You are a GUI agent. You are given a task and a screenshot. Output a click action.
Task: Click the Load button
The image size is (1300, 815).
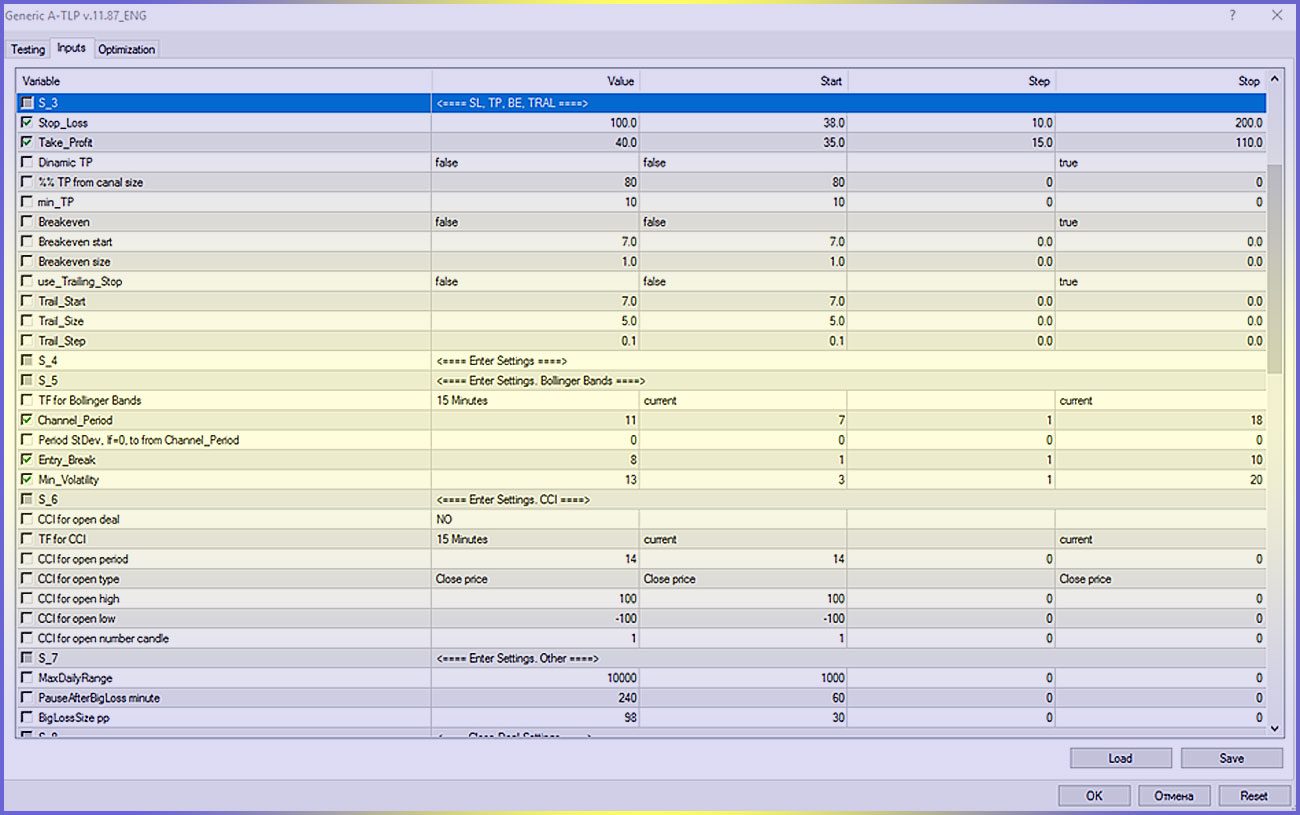[x=1120, y=758]
